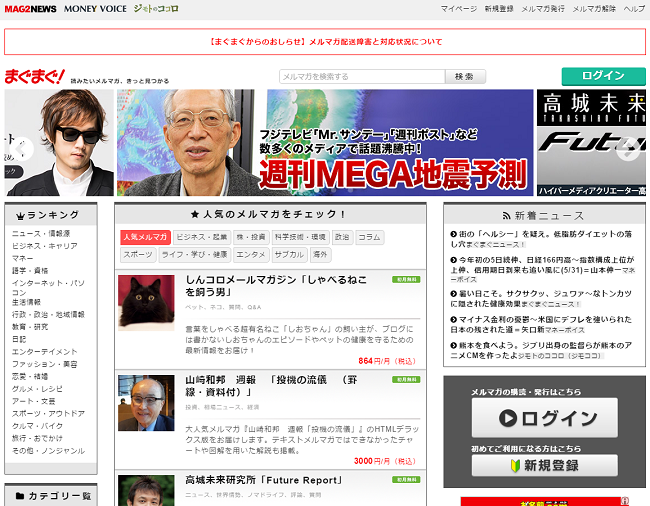Click RSS icon beside 新着ニュース
650x506 pixels.
click(x=507, y=216)
